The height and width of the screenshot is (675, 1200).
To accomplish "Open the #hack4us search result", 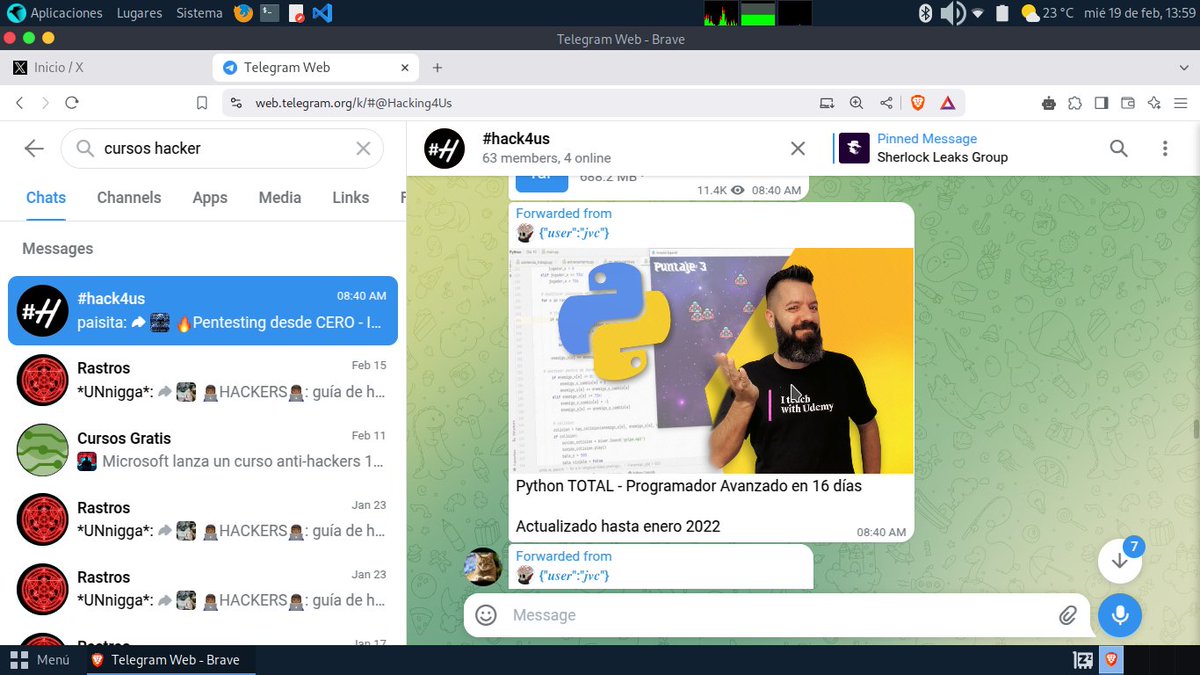I will pos(203,310).
